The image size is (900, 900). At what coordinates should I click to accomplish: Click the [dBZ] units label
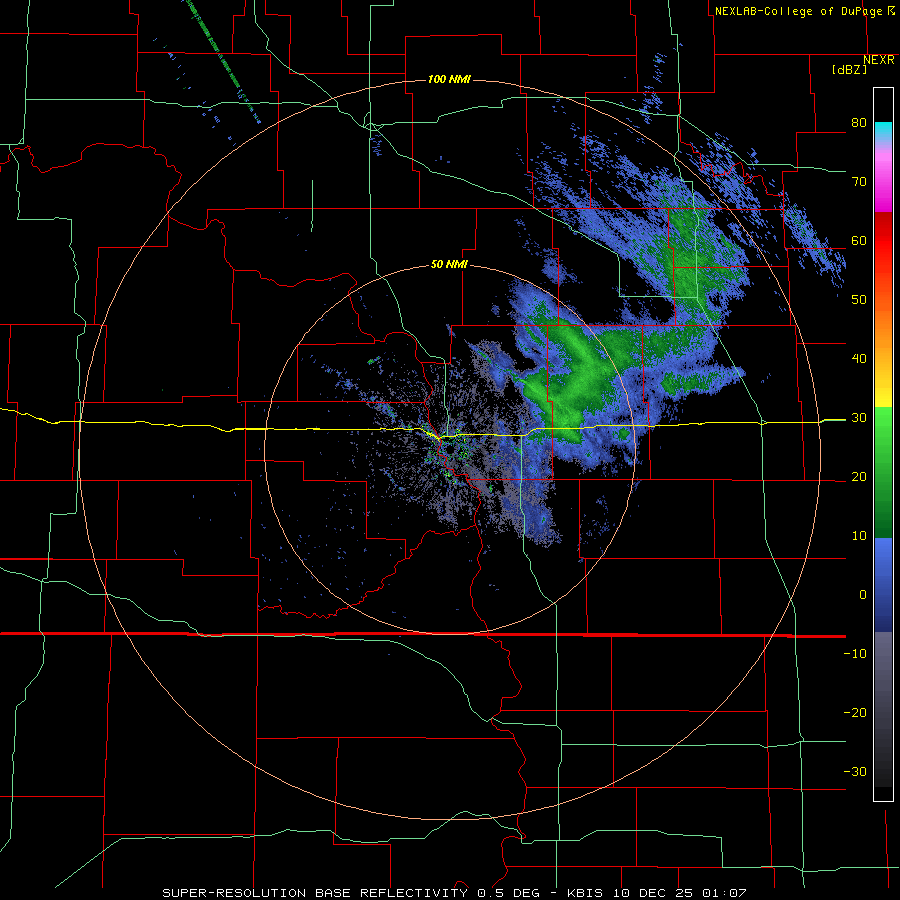pos(849,70)
